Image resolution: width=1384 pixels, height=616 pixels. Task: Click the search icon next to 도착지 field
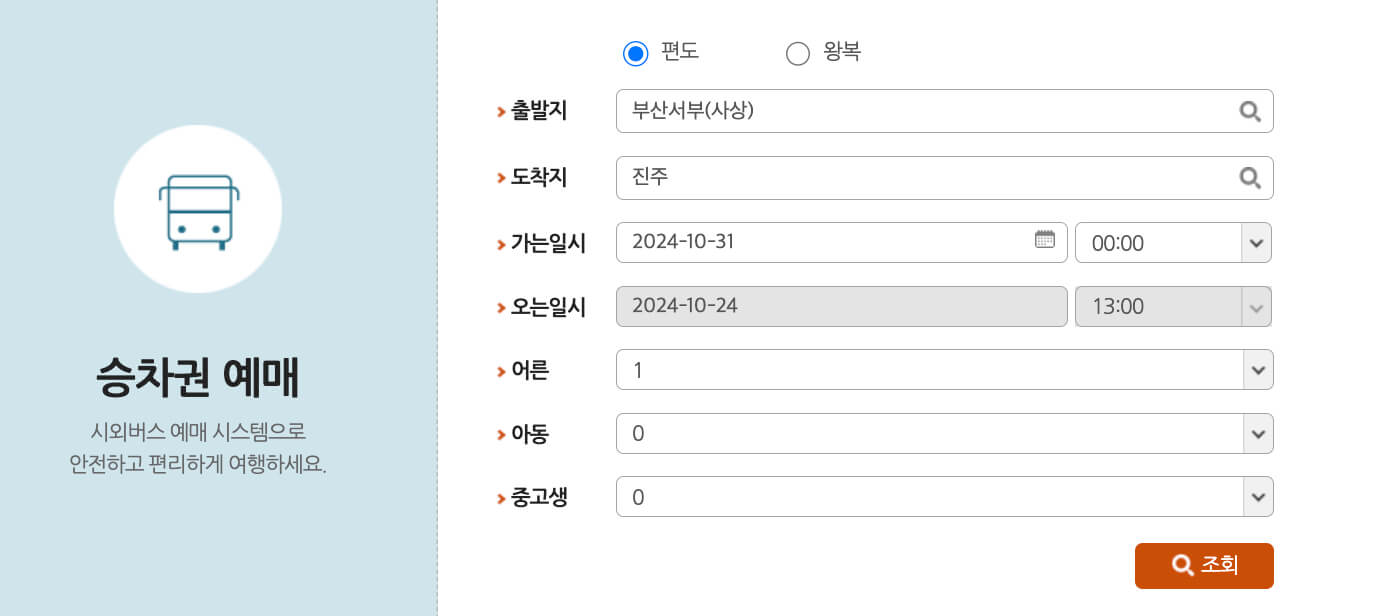pyautogui.click(x=1249, y=178)
